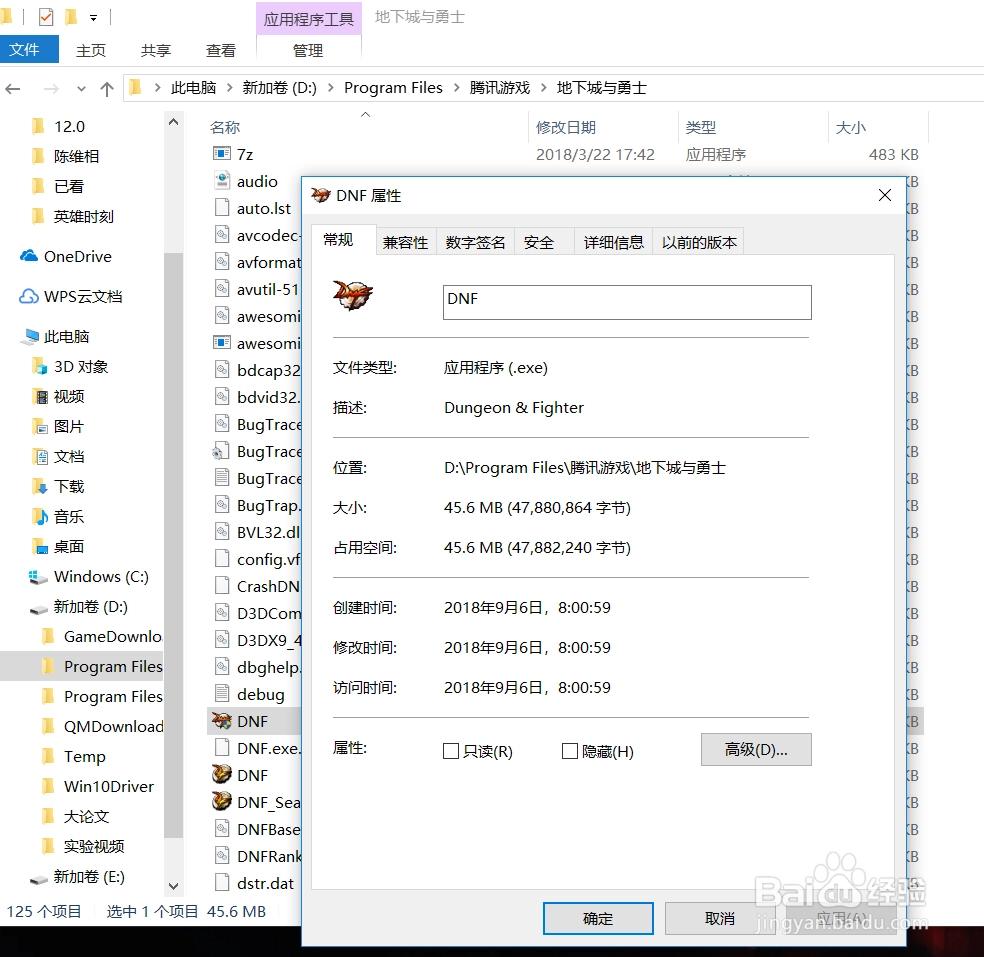Tick the 只读(R) read-only checkbox
The width and height of the screenshot is (984, 957).
[x=451, y=751]
